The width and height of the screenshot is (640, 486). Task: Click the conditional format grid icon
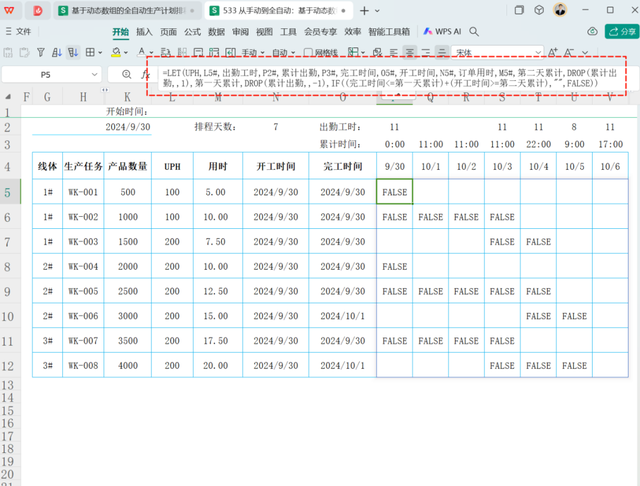coord(353,52)
